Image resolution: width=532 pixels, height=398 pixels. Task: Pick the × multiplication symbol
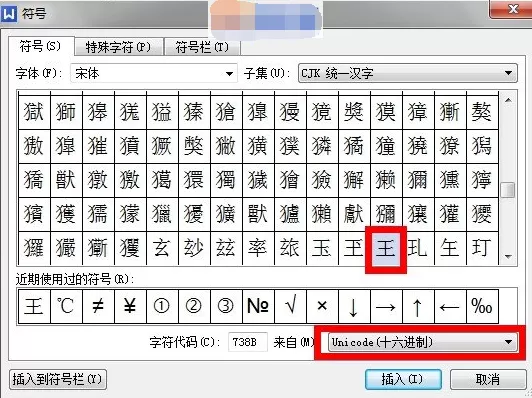point(322,306)
